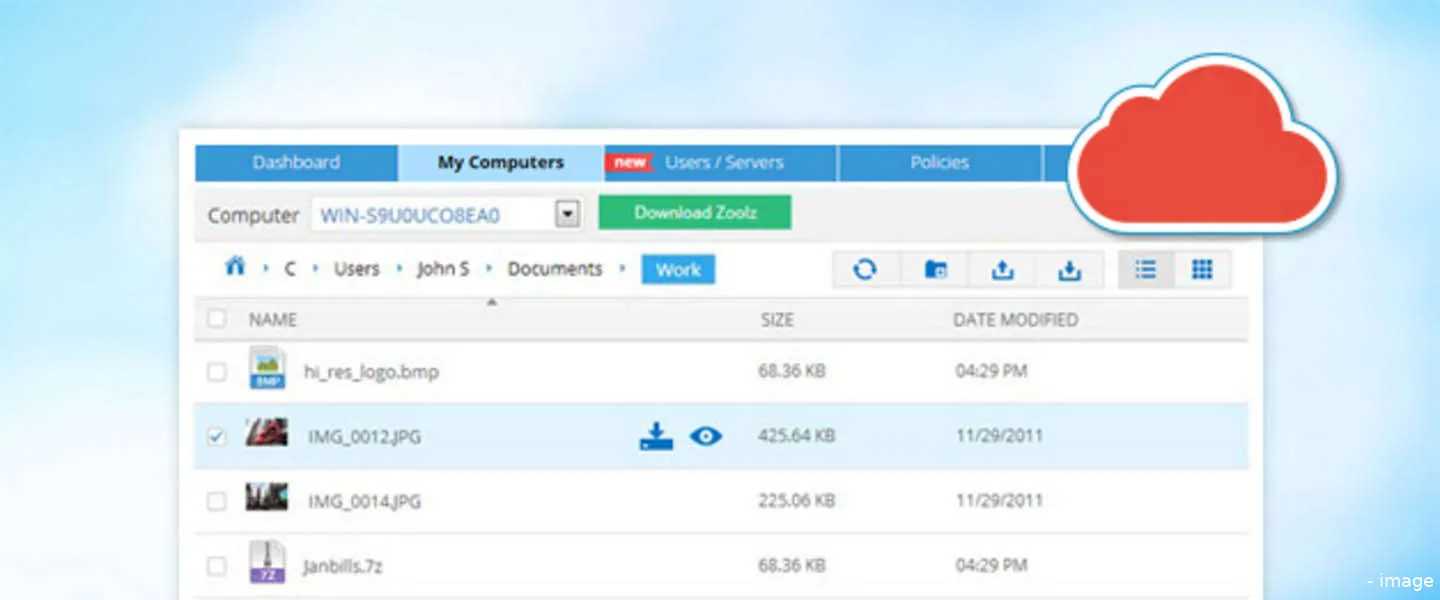Viewport: 1440px width, 600px height.
Task: Click the download toolbar icon
Action: tap(1070, 270)
